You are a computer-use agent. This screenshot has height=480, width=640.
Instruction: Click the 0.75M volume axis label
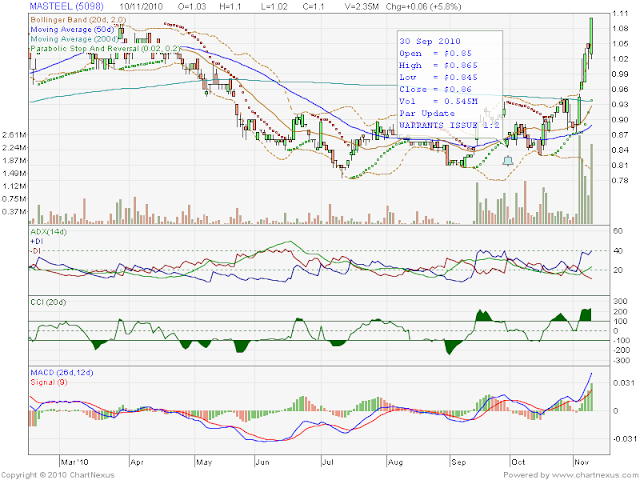(14, 199)
